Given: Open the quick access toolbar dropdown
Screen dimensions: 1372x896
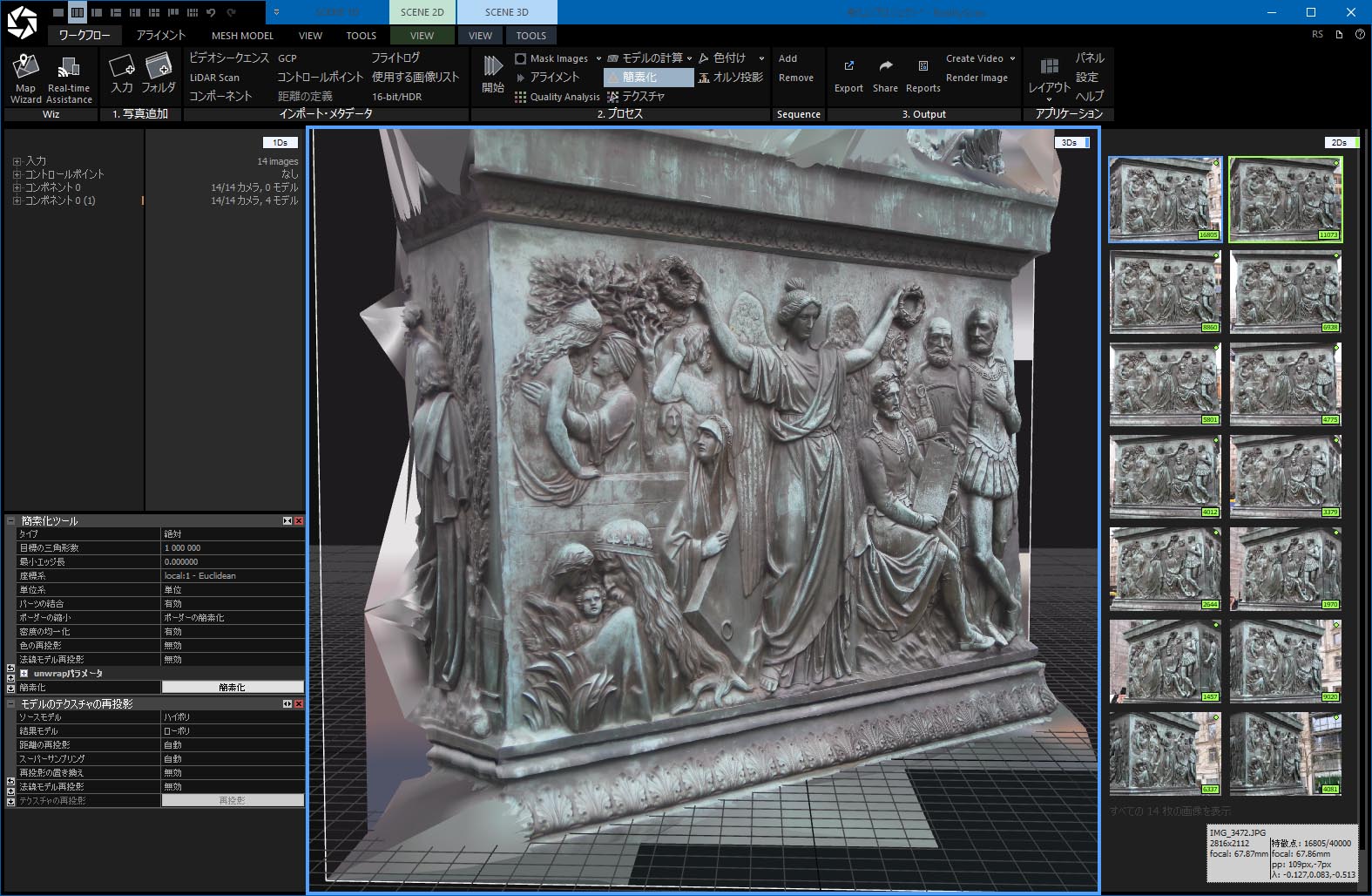Looking at the screenshot, I should (x=276, y=13).
